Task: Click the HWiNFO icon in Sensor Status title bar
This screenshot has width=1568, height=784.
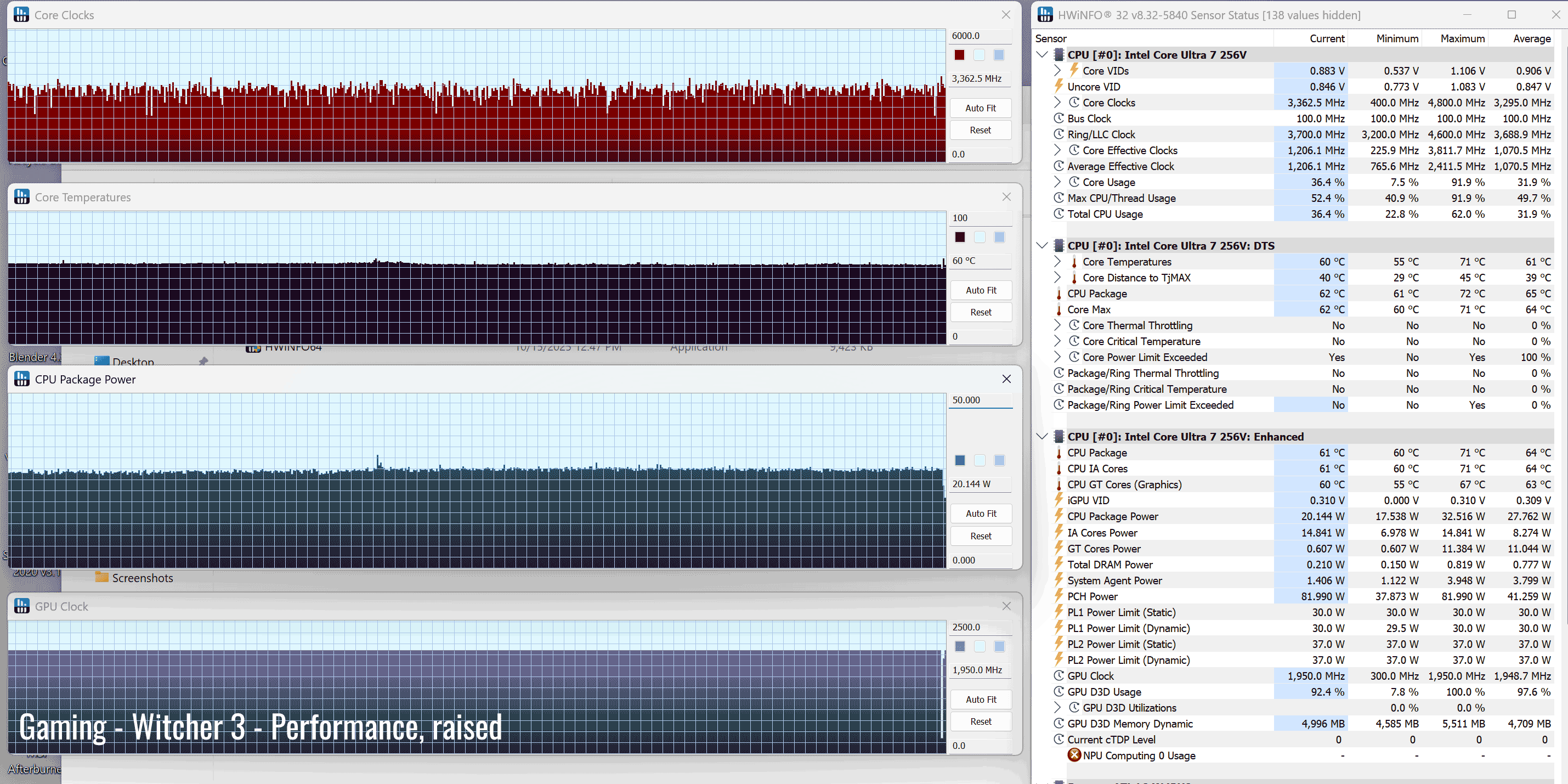Action: tap(1045, 15)
